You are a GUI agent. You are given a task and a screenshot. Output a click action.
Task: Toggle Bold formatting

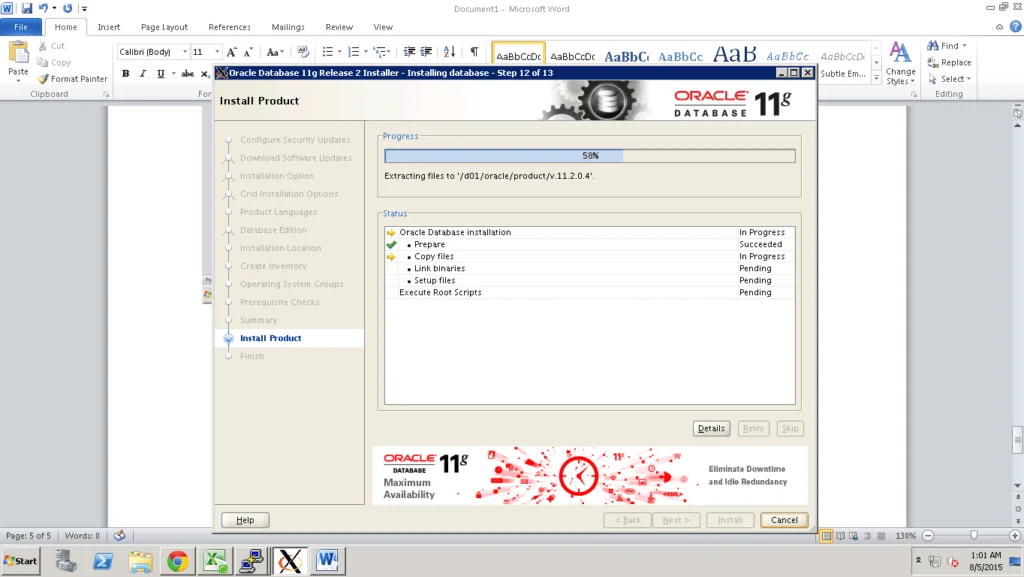pyautogui.click(x=125, y=73)
